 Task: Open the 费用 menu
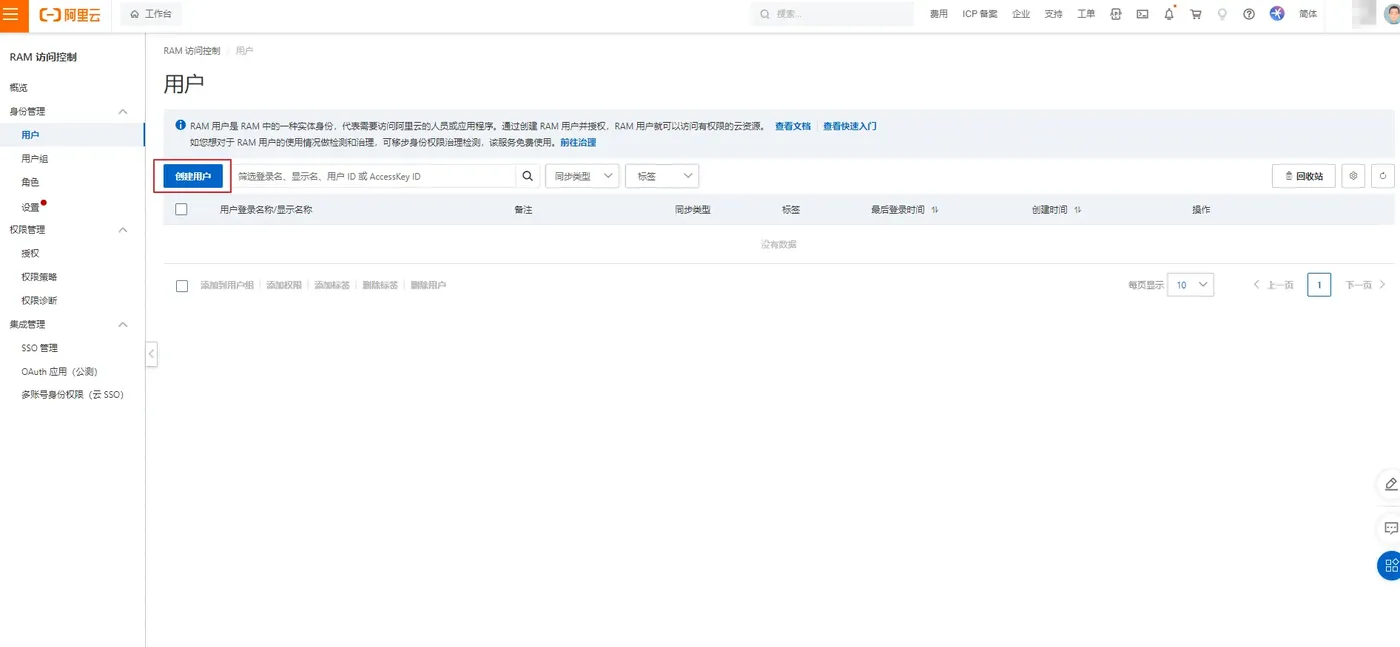point(938,14)
